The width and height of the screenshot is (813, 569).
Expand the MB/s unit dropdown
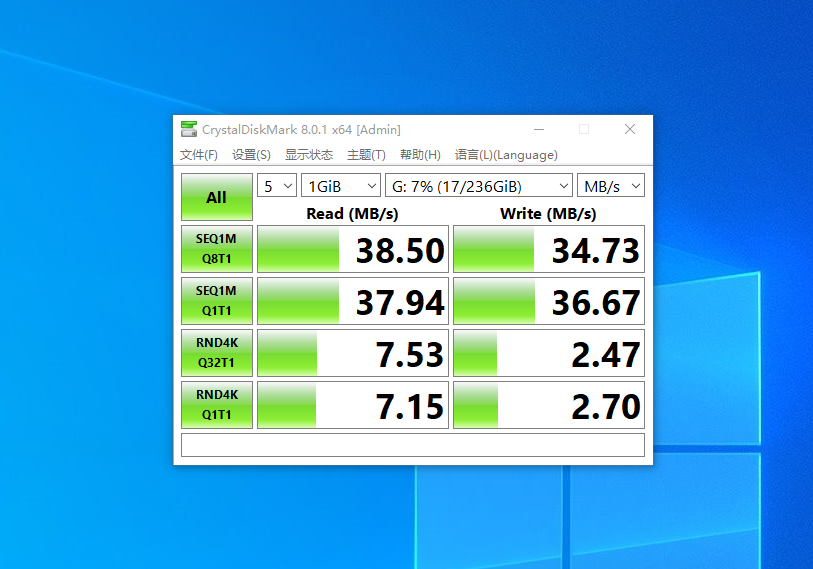[x=611, y=186]
